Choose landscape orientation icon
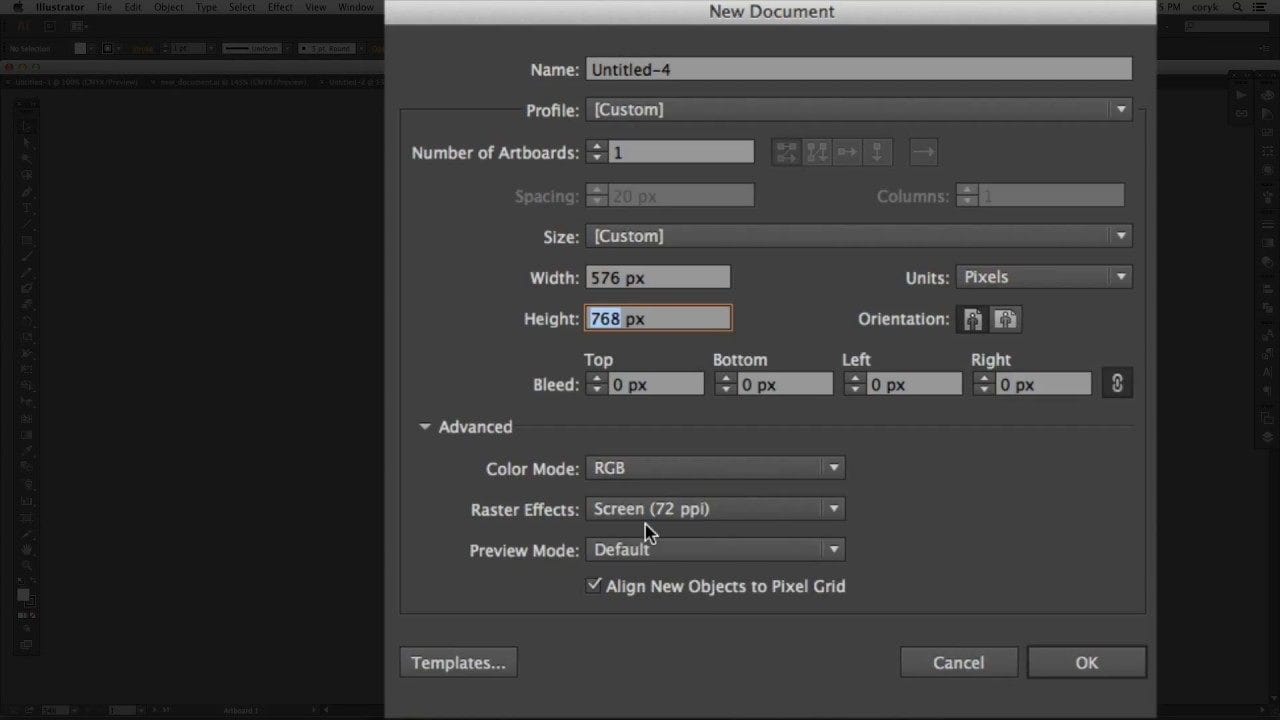 [x=1006, y=319]
